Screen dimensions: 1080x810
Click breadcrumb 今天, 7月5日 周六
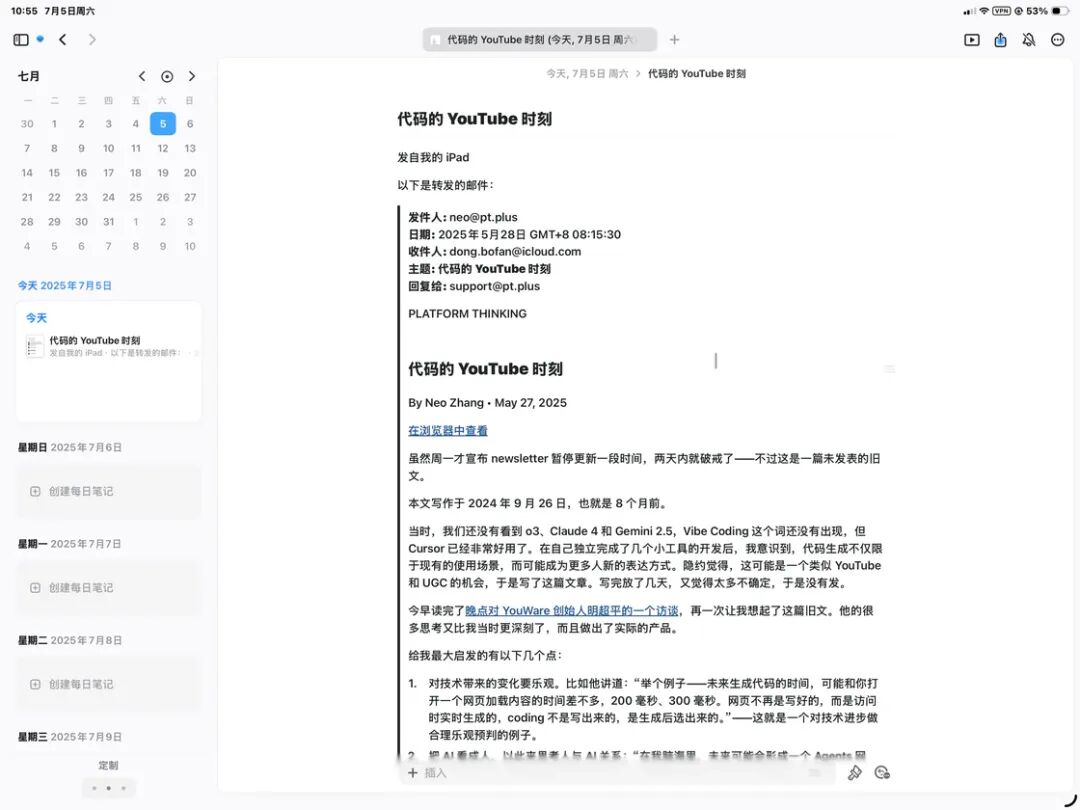[x=588, y=74]
